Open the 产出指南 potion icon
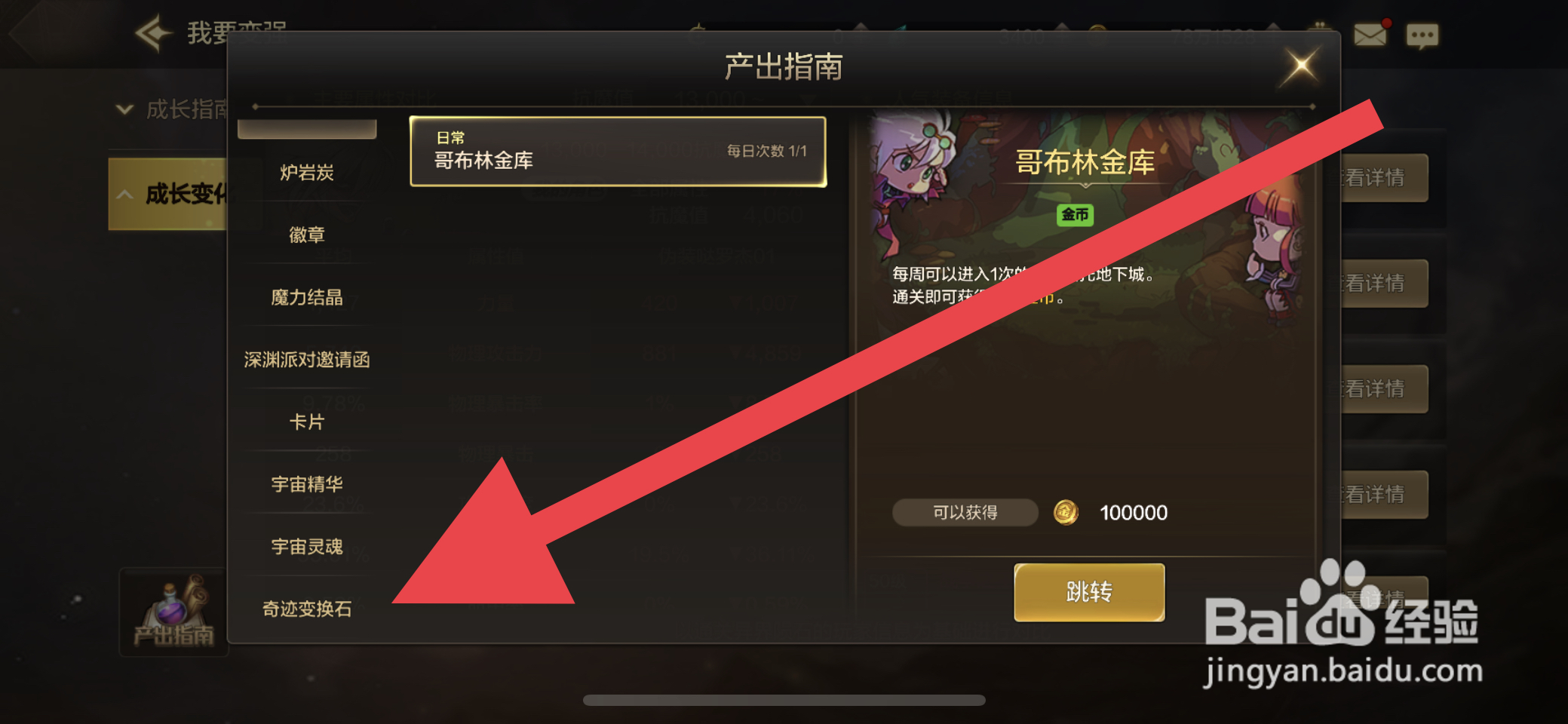The width and height of the screenshot is (1568, 724). pos(174,612)
